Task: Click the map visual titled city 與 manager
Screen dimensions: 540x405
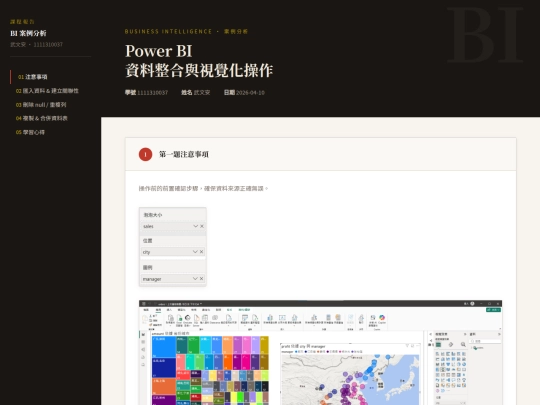Action: tap(350, 374)
